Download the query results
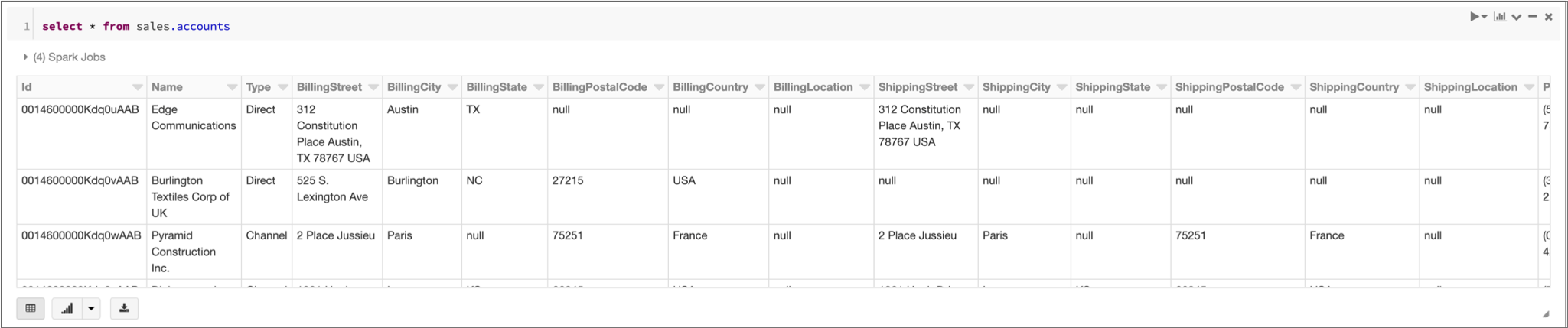Image resolution: width=1568 pixels, height=328 pixels. [x=124, y=309]
